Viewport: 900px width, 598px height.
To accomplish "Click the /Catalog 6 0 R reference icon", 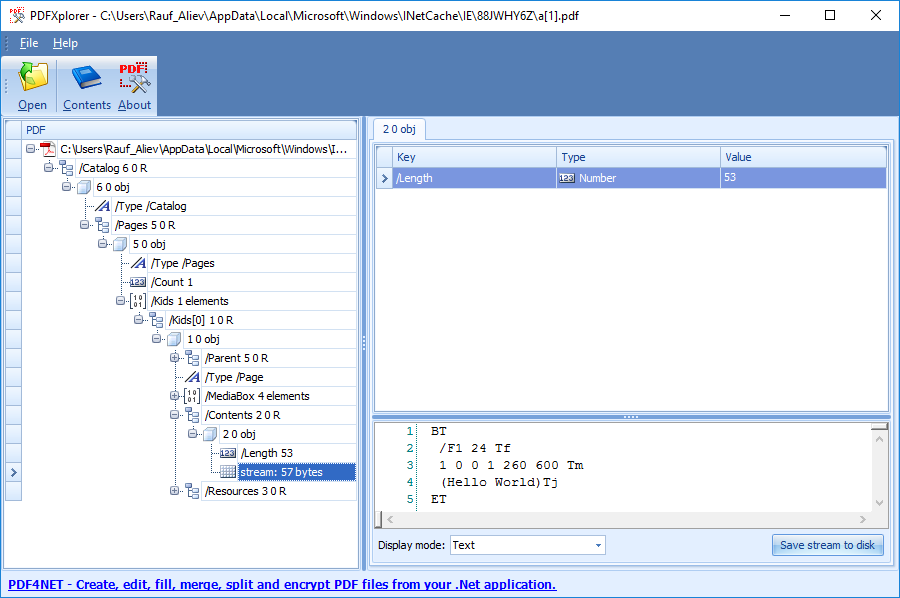I will [x=67, y=168].
